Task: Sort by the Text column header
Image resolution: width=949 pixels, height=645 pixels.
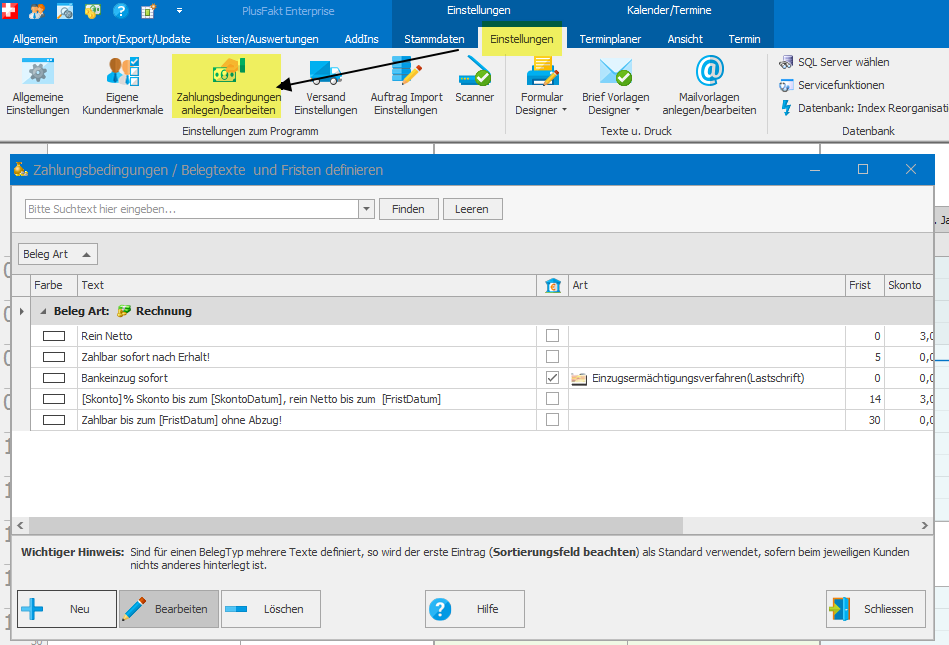Action: point(307,285)
